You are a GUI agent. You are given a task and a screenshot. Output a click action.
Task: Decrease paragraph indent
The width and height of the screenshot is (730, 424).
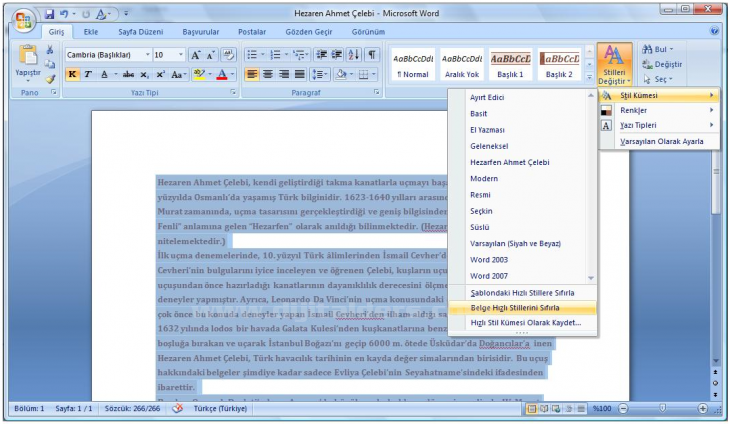point(321,55)
